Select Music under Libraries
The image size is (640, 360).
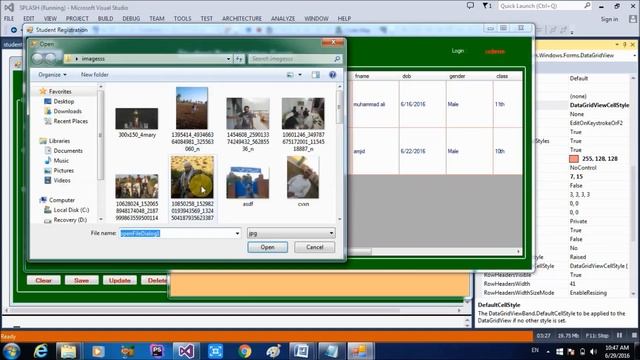tap(61, 160)
